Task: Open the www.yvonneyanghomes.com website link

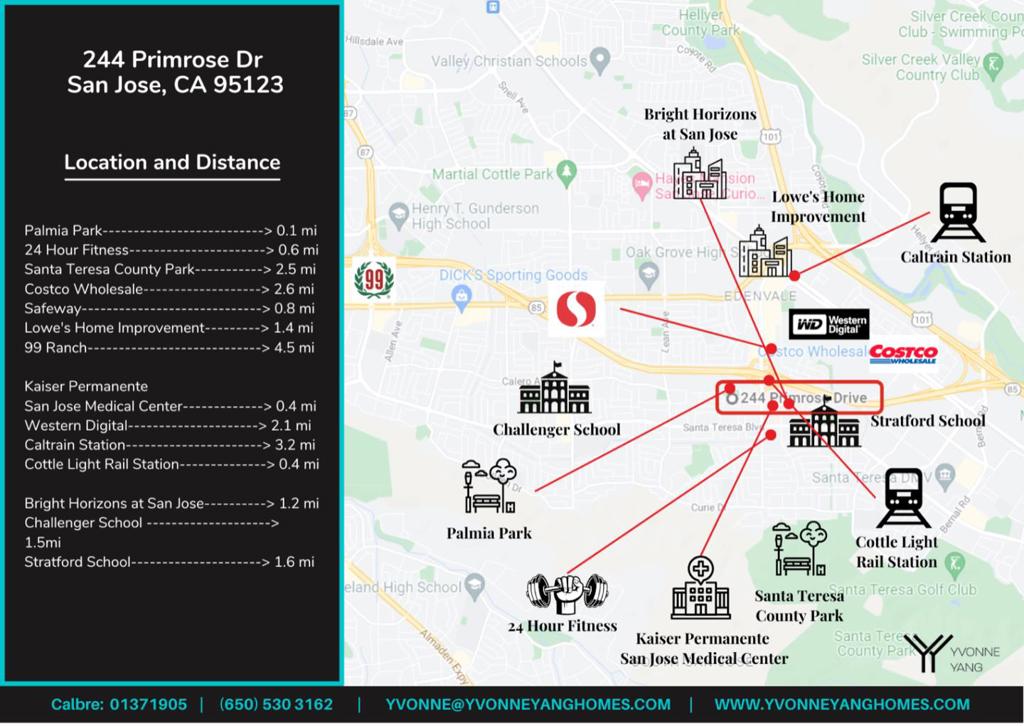Action: coord(842,704)
